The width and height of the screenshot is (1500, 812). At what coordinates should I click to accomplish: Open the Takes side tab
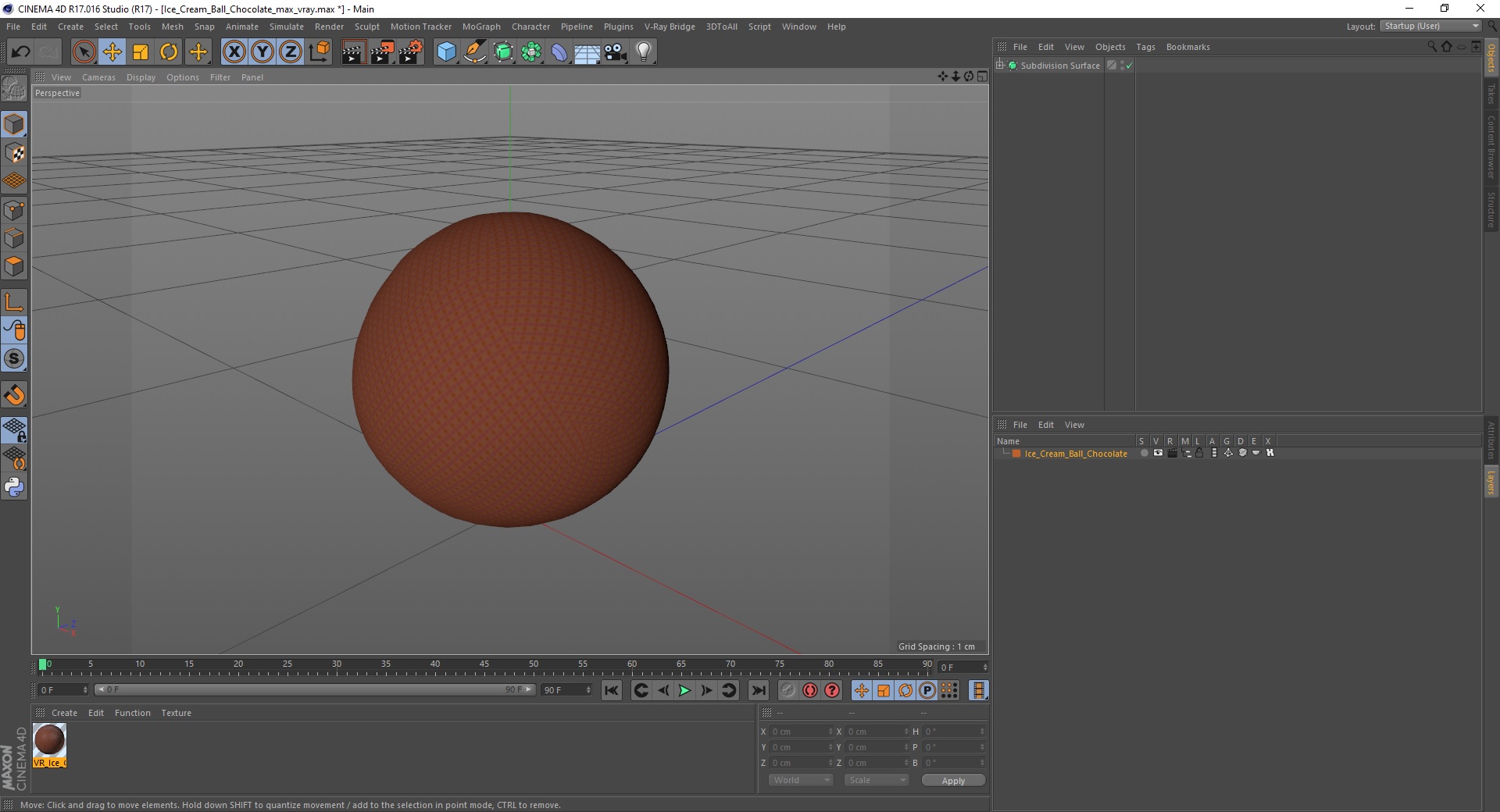tap(1491, 94)
